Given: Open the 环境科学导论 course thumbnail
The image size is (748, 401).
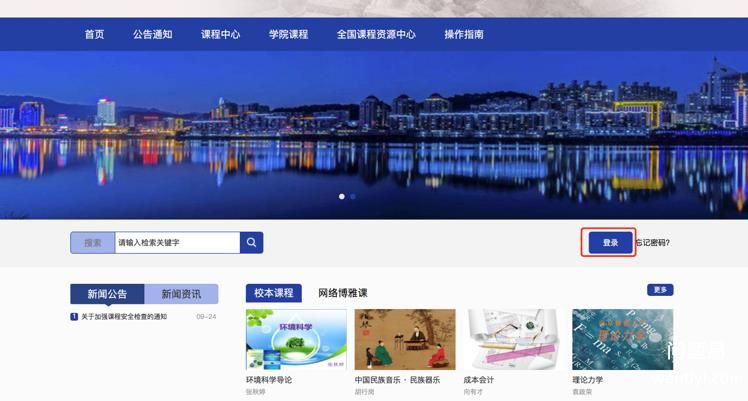Looking at the screenshot, I should coord(296,340).
